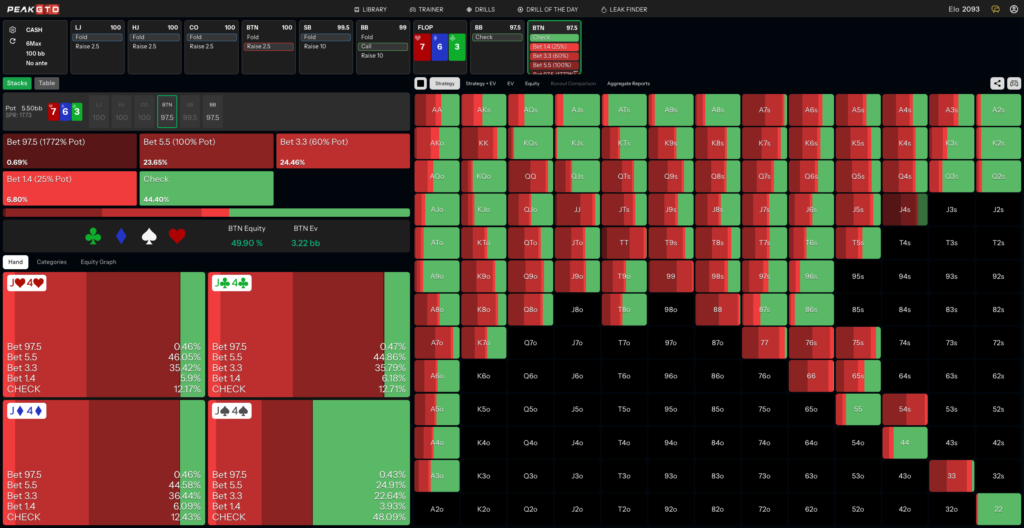Select BB Check postflop action
This screenshot has height=528, width=1024.
pos(497,37)
